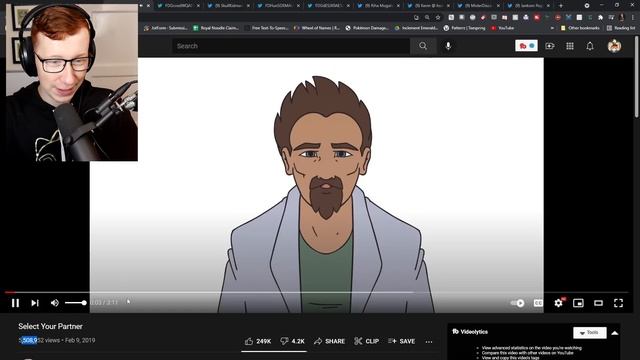Viewport: 640px width, 360px height.
Task: Click the zoom magnifier in address bar
Action: pyautogui.click(x=427, y=18)
